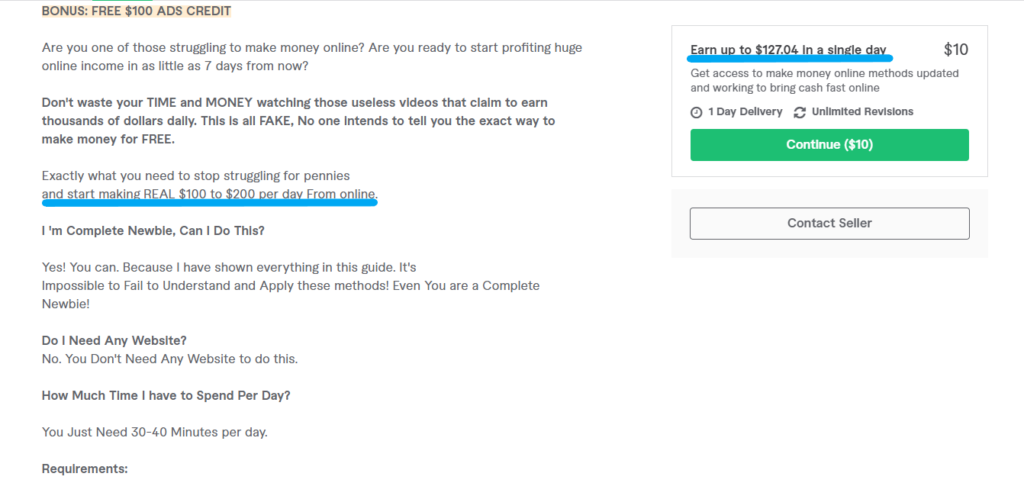Viewport: 1024px width, 483px height.
Task: Click the Requirements: heading
Action: click(85, 469)
